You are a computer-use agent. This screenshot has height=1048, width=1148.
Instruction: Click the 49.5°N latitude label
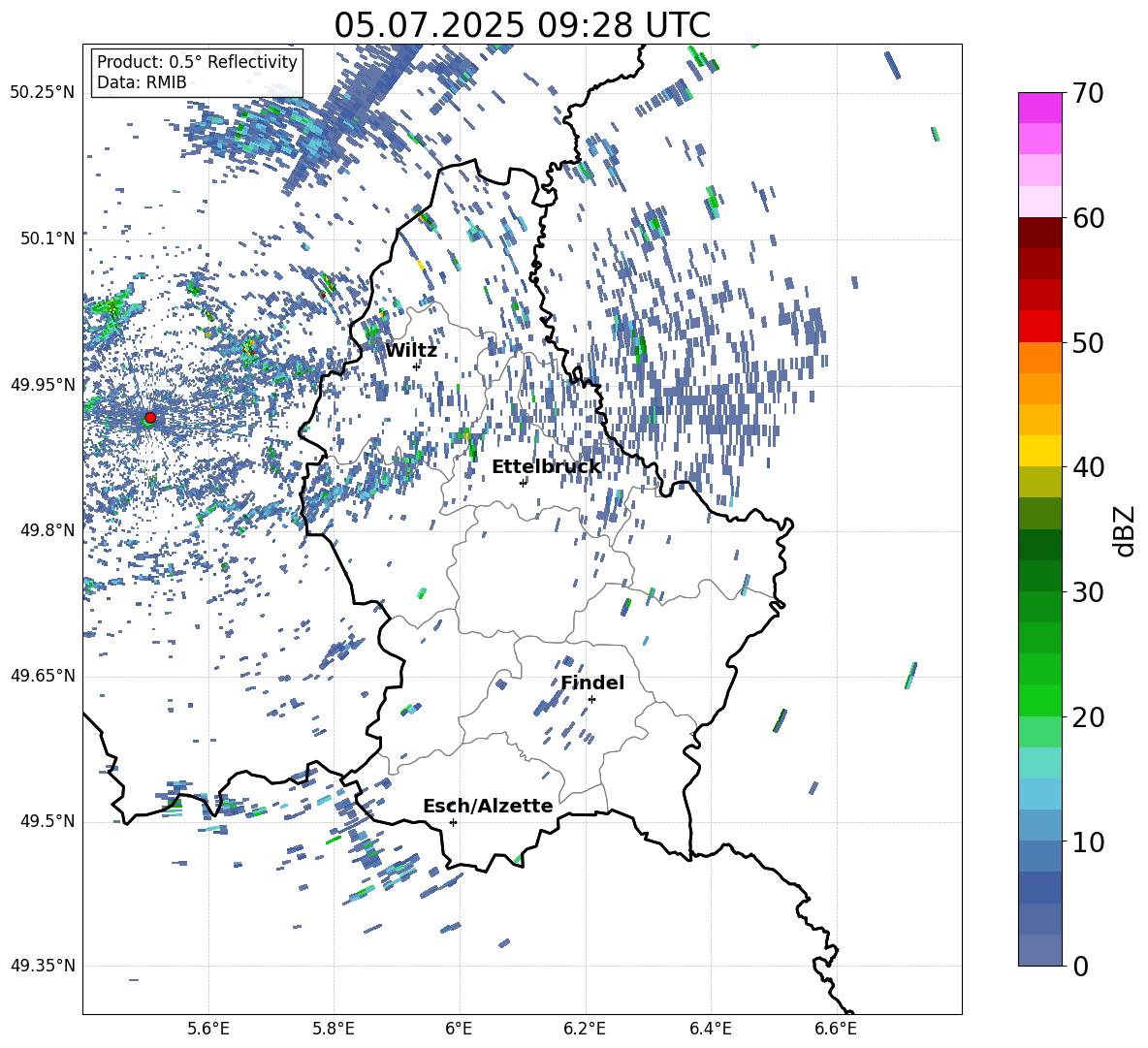click(48, 821)
